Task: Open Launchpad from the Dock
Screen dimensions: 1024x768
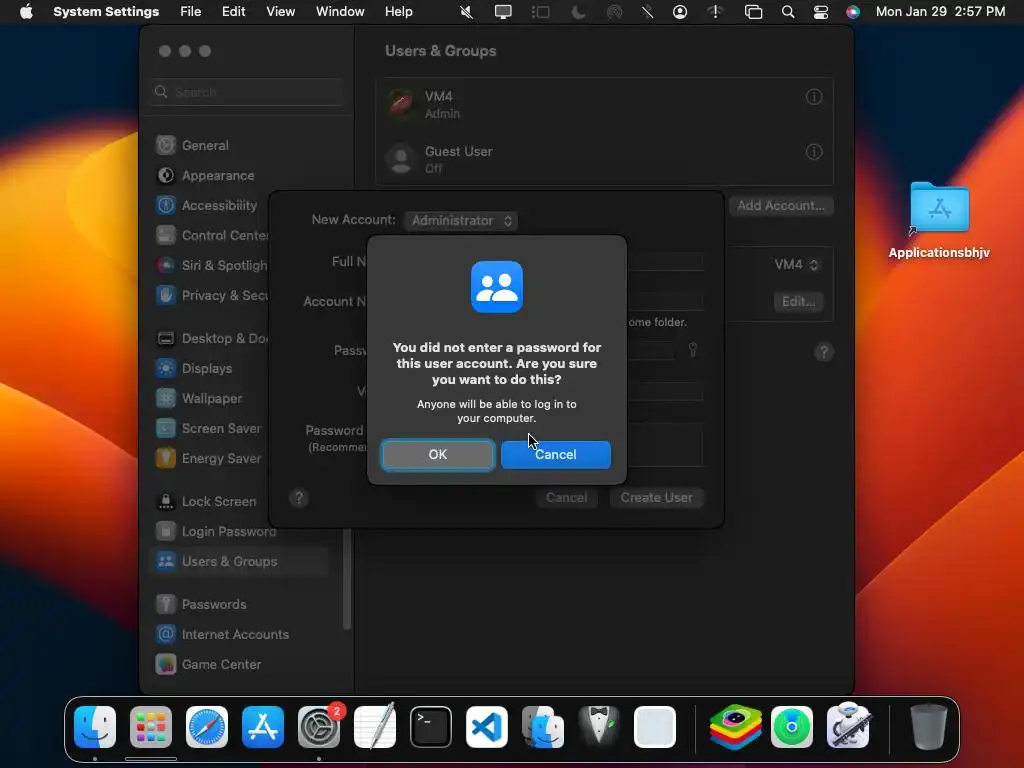Action: [151, 727]
